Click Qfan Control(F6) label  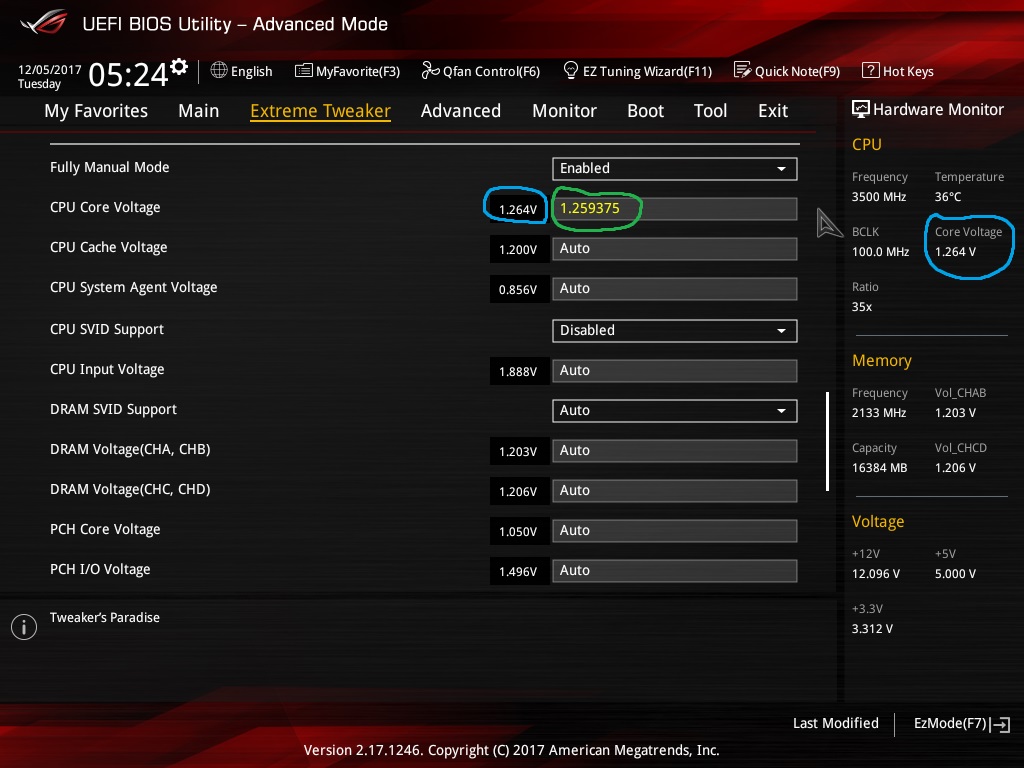point(492,71)
